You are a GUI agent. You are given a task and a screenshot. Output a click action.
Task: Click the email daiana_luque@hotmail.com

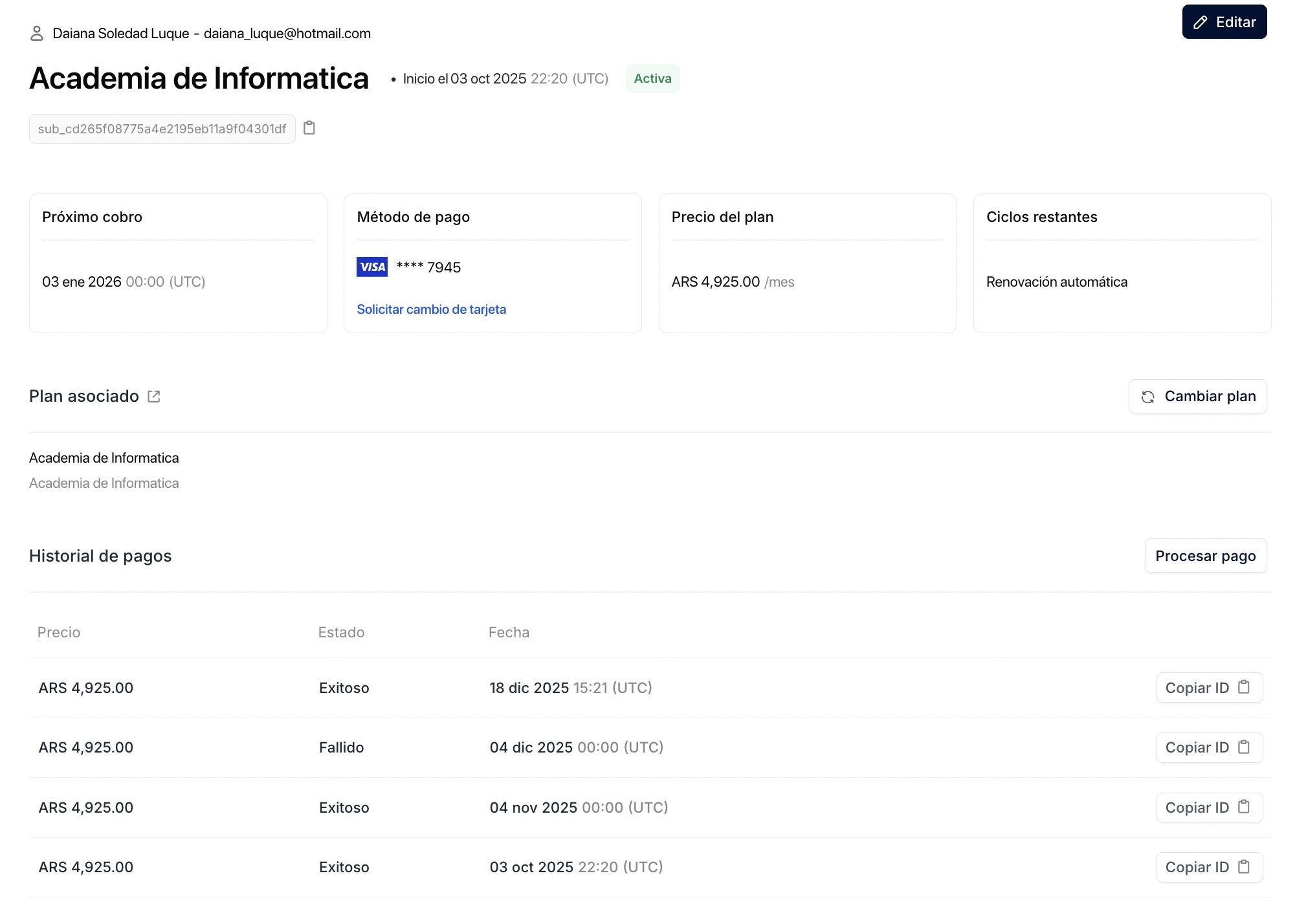(x=287, y=33)
